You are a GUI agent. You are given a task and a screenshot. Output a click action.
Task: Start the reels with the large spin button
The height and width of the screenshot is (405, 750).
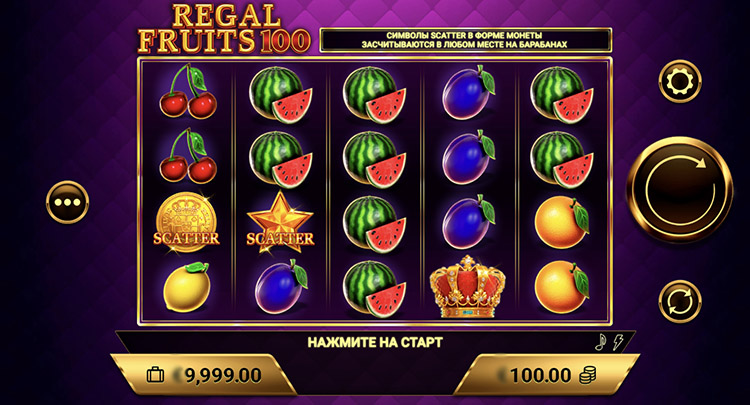click(x=680, y=190)
